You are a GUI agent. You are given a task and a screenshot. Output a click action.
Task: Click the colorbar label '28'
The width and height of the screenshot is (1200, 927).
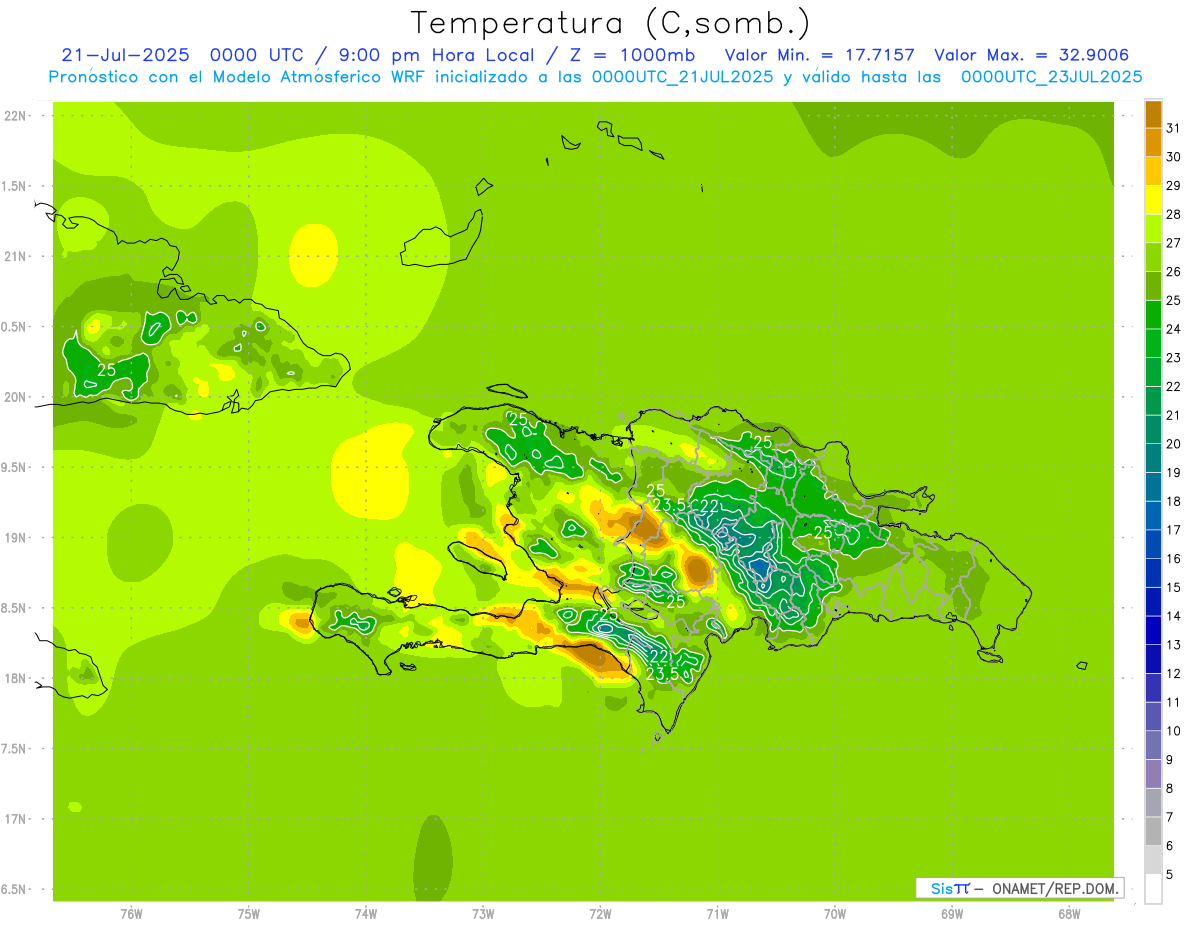(x=1174, y=214)
